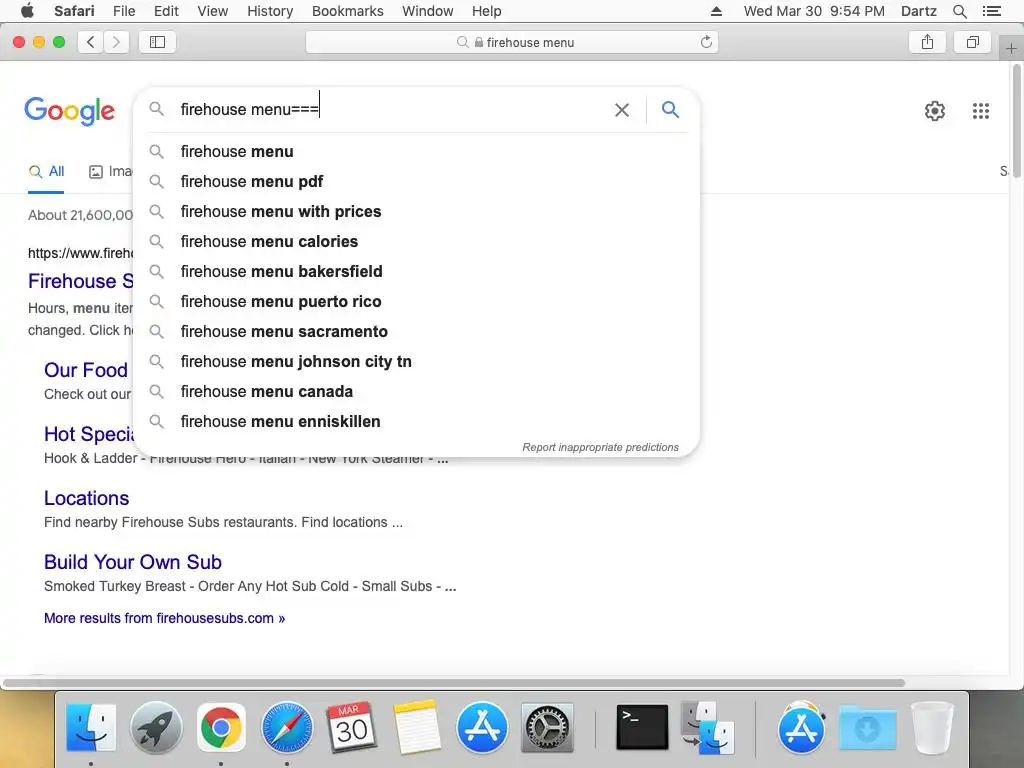Click the Google logo
This screenshot has height=768, width=1024.
[69, 110]
